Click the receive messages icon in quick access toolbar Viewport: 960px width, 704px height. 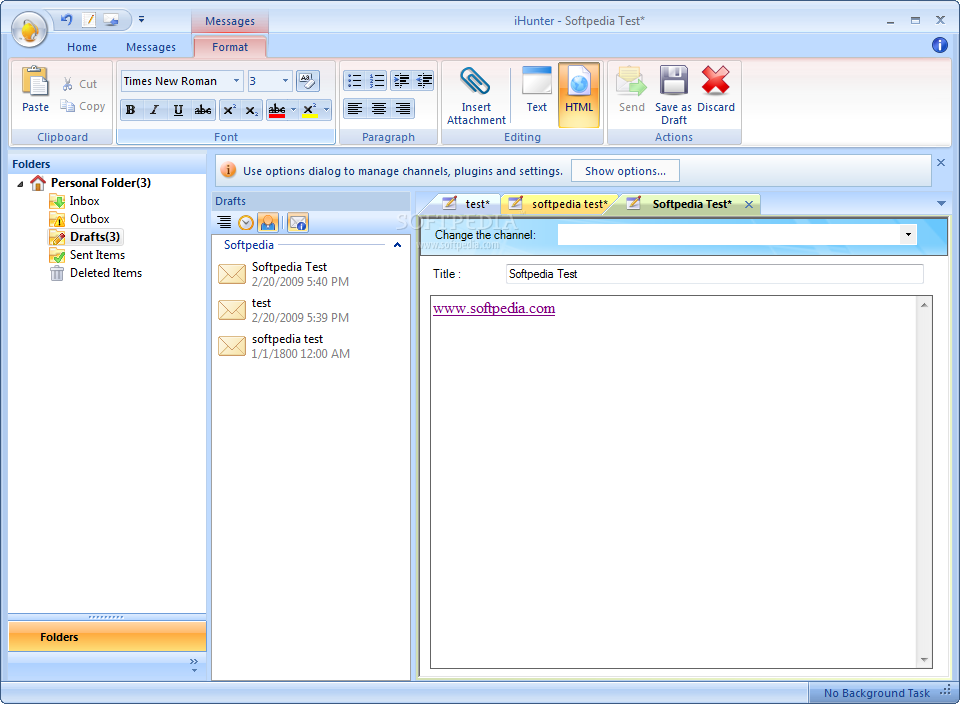coord(111,20)
